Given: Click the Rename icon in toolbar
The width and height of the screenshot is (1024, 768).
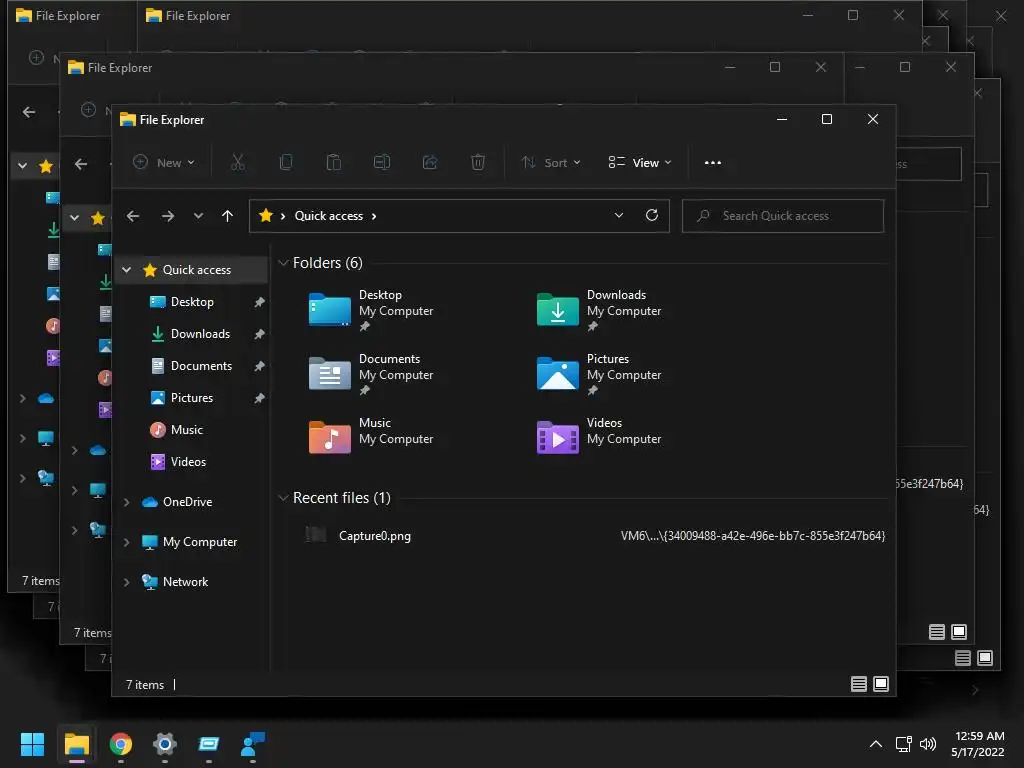Looking at the screenshot, I should pos(382,162).
